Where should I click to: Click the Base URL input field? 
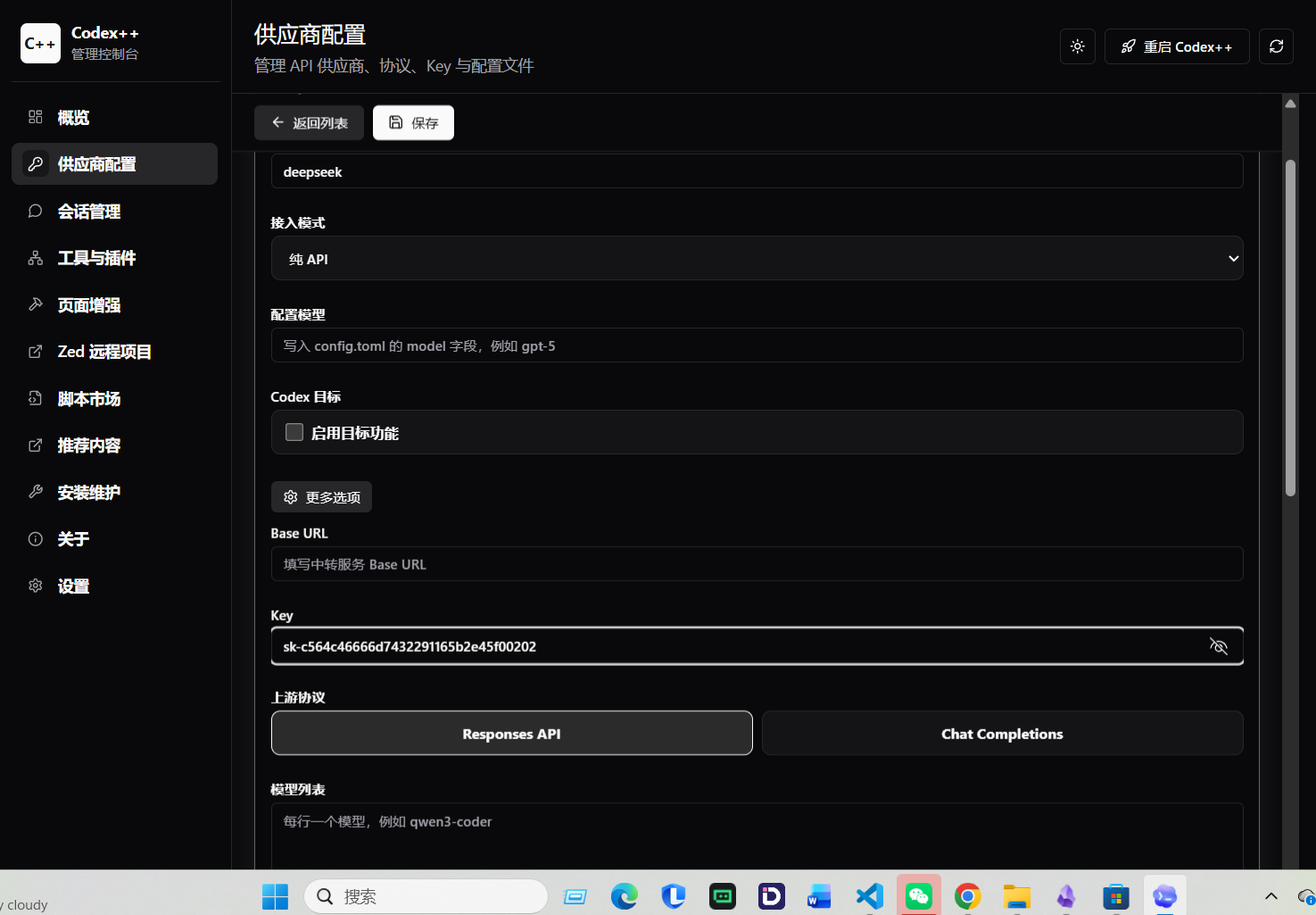(757, 564)
